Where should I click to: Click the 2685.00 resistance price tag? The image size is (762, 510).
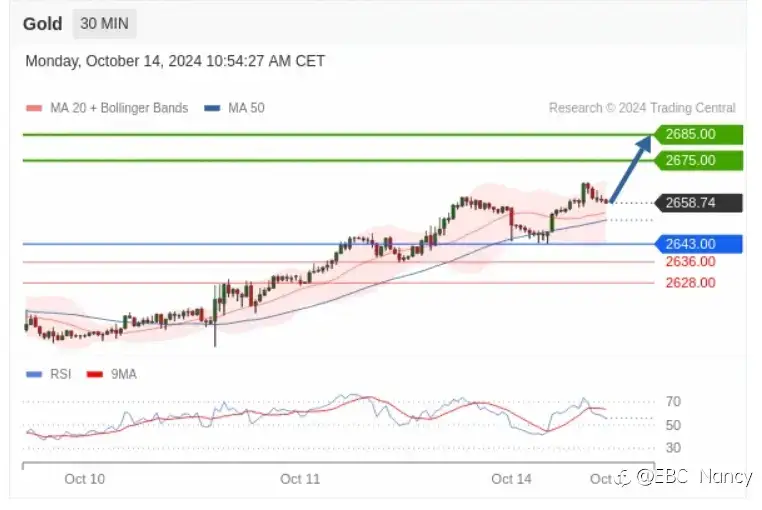699,134
